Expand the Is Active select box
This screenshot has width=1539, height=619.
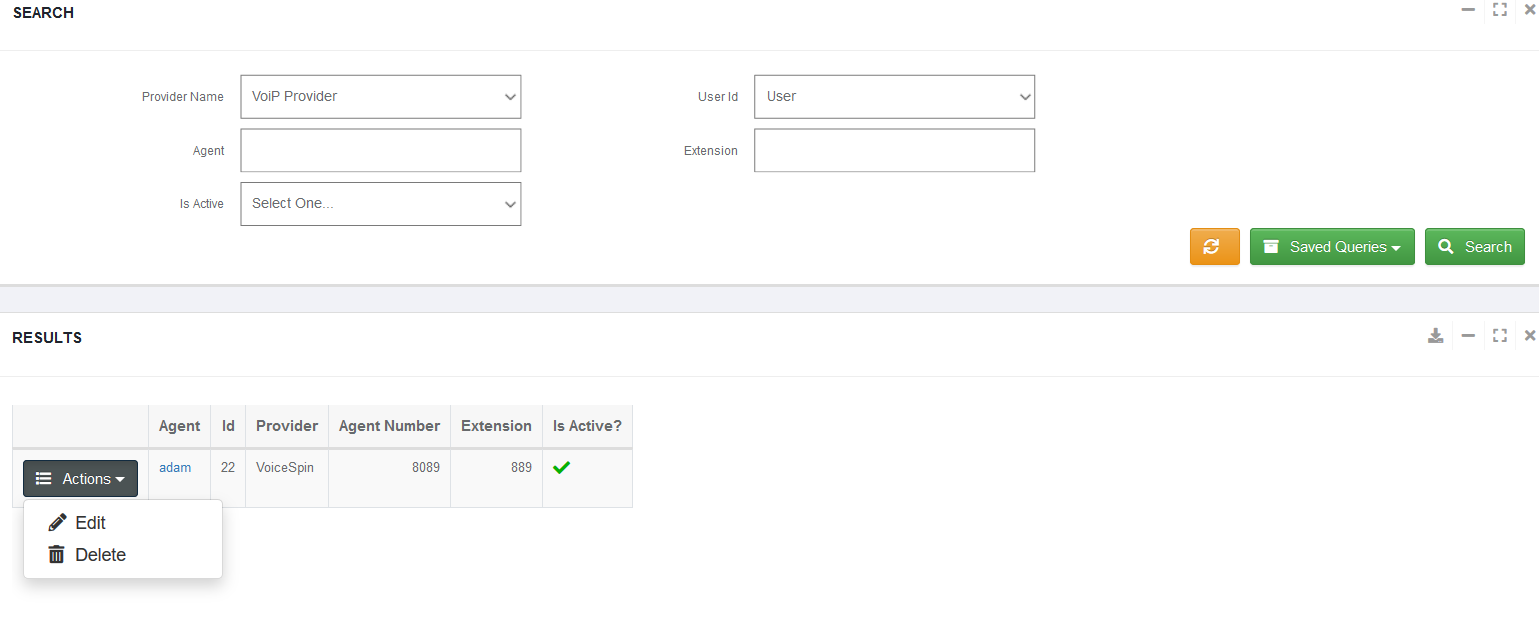pos(380,204)
